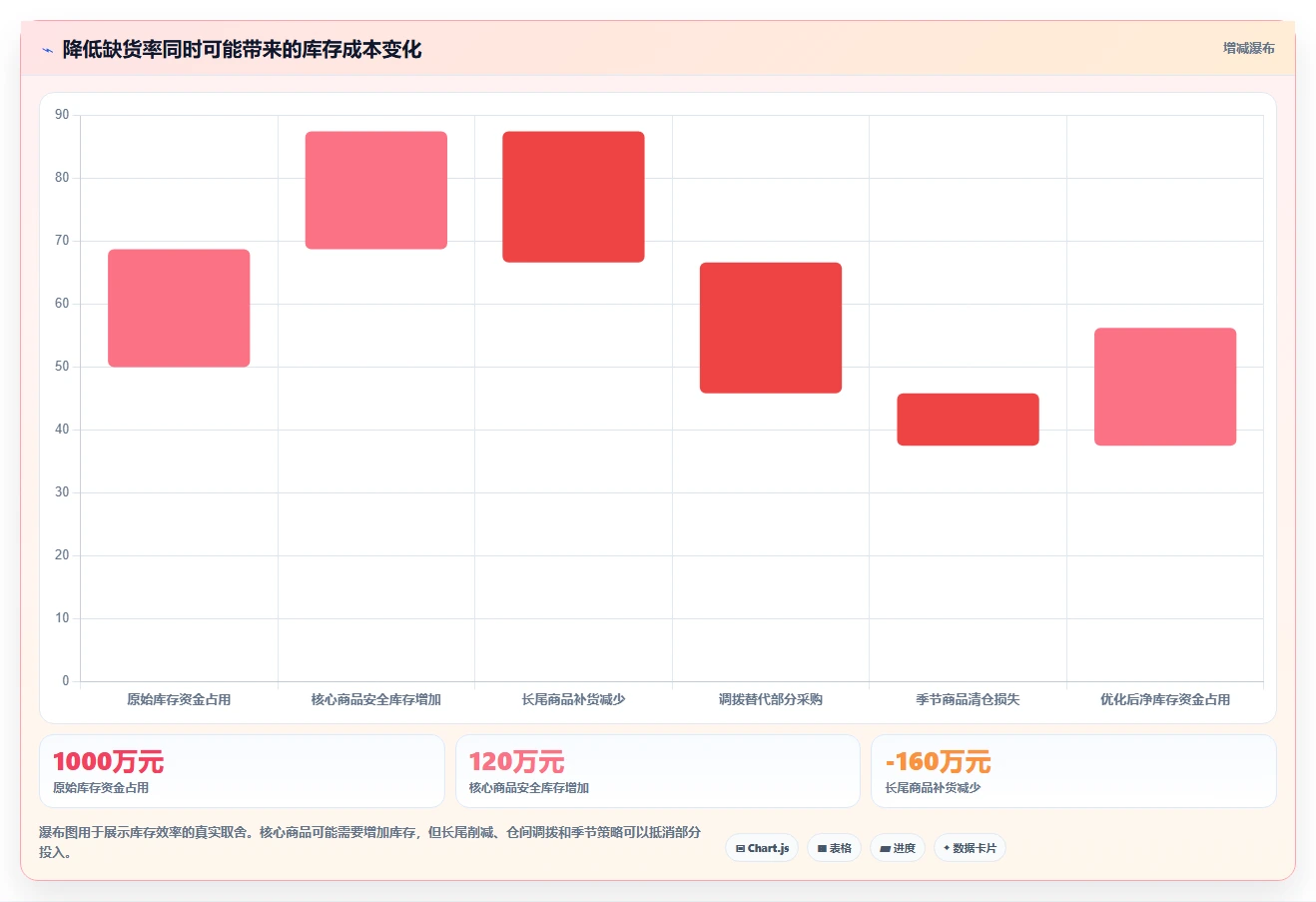The height and width of the screenshot is (902, 1316).
Task: Click x-axis label 长尾商品补货减少
Action: pyautogui.click(x=573, y=699)
